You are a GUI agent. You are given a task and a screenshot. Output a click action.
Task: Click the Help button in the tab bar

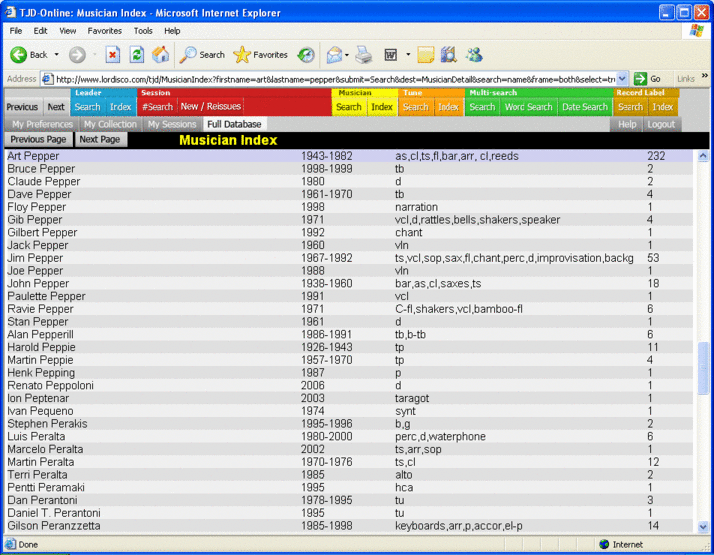pos(627,124)
